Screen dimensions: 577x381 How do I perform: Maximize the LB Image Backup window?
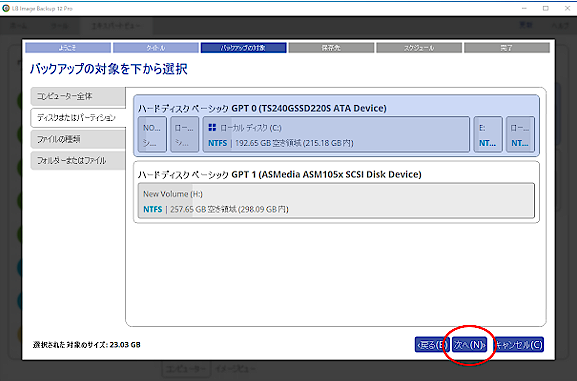tap(546, 8)
